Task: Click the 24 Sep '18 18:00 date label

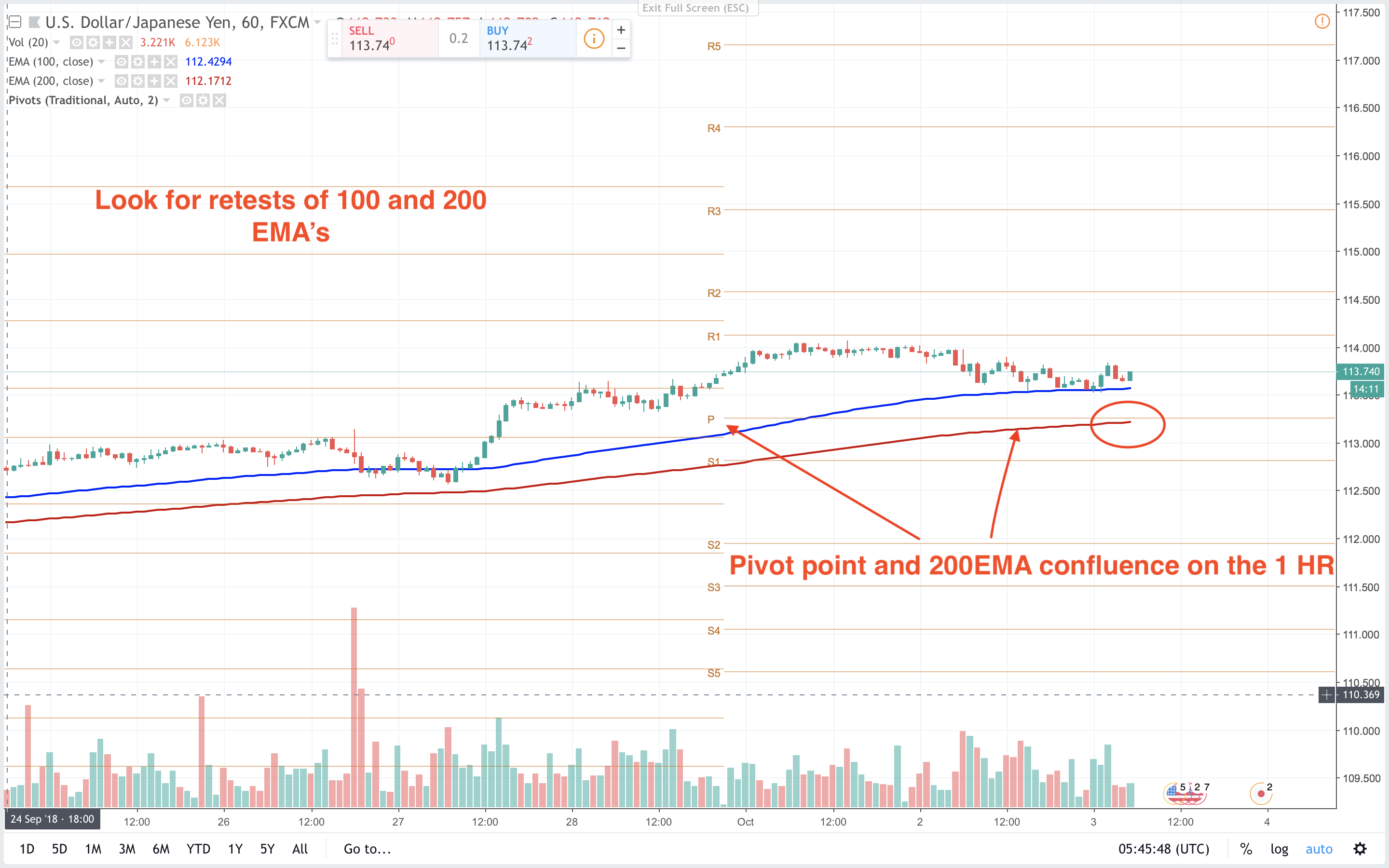Action: 52,819
